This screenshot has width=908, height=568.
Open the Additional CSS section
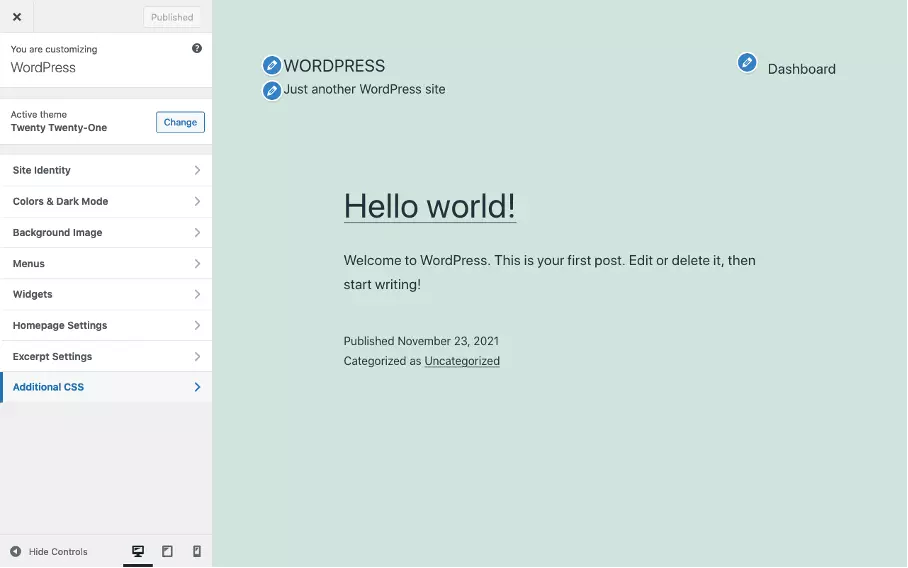pos(106,387)
